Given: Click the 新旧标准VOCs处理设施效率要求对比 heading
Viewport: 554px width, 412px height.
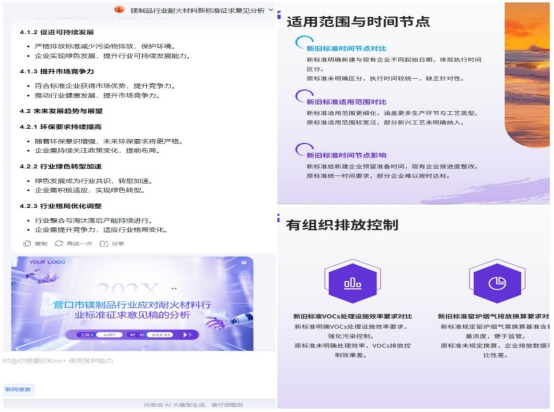Looking at the screenshot, I should coord(352,316).
